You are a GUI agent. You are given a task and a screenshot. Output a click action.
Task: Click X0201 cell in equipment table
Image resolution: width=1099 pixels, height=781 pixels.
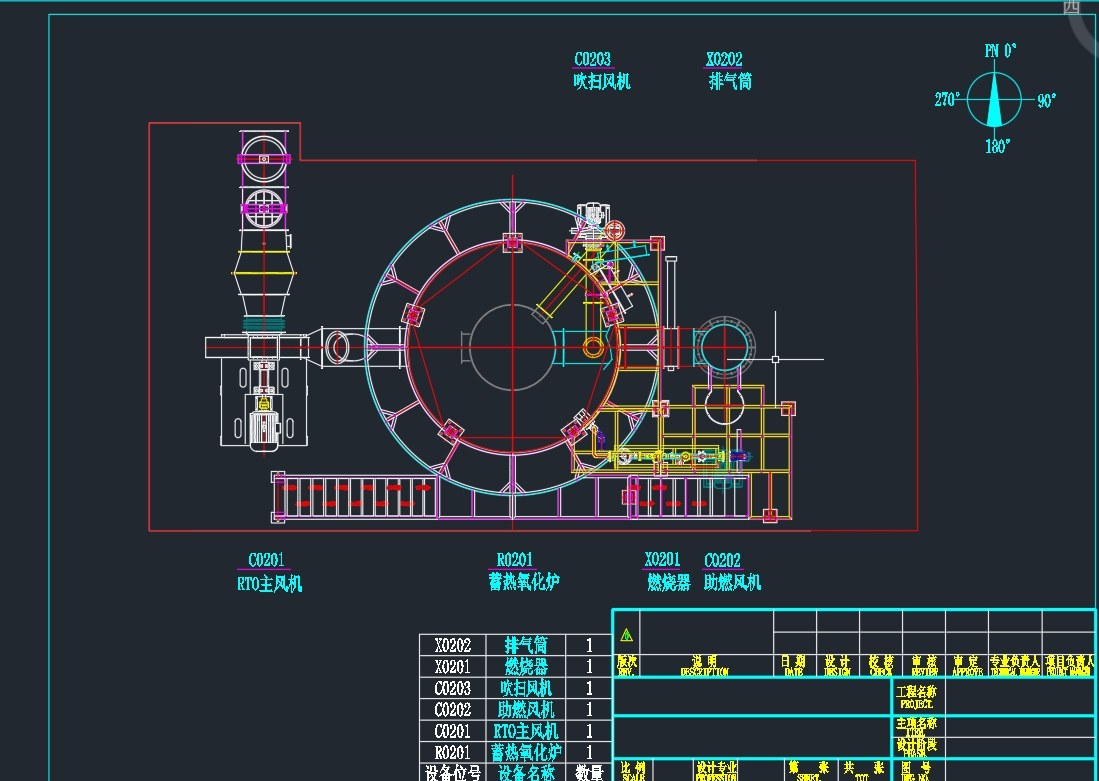point(453,666)
